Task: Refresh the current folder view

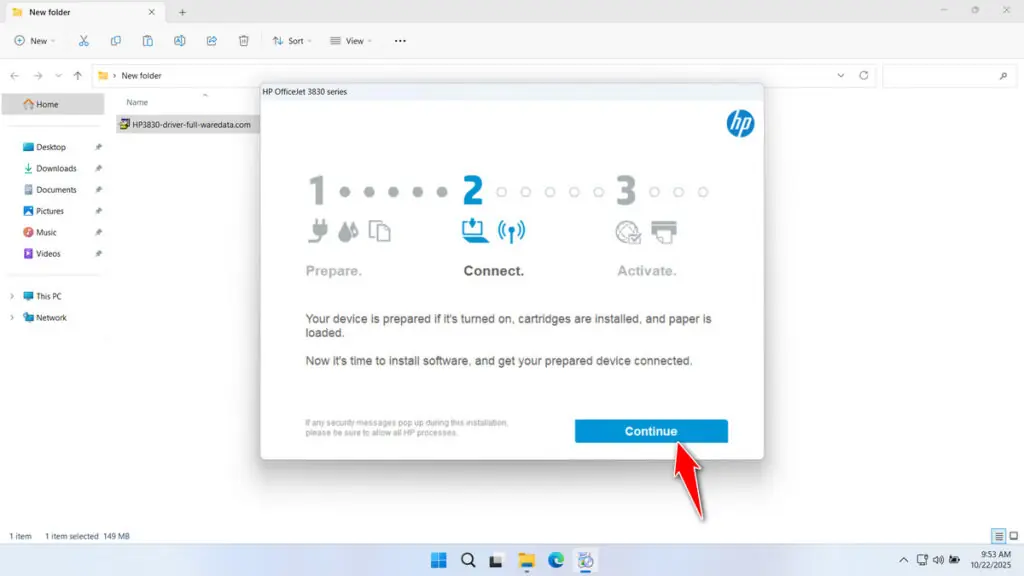Action: point(864,76)
